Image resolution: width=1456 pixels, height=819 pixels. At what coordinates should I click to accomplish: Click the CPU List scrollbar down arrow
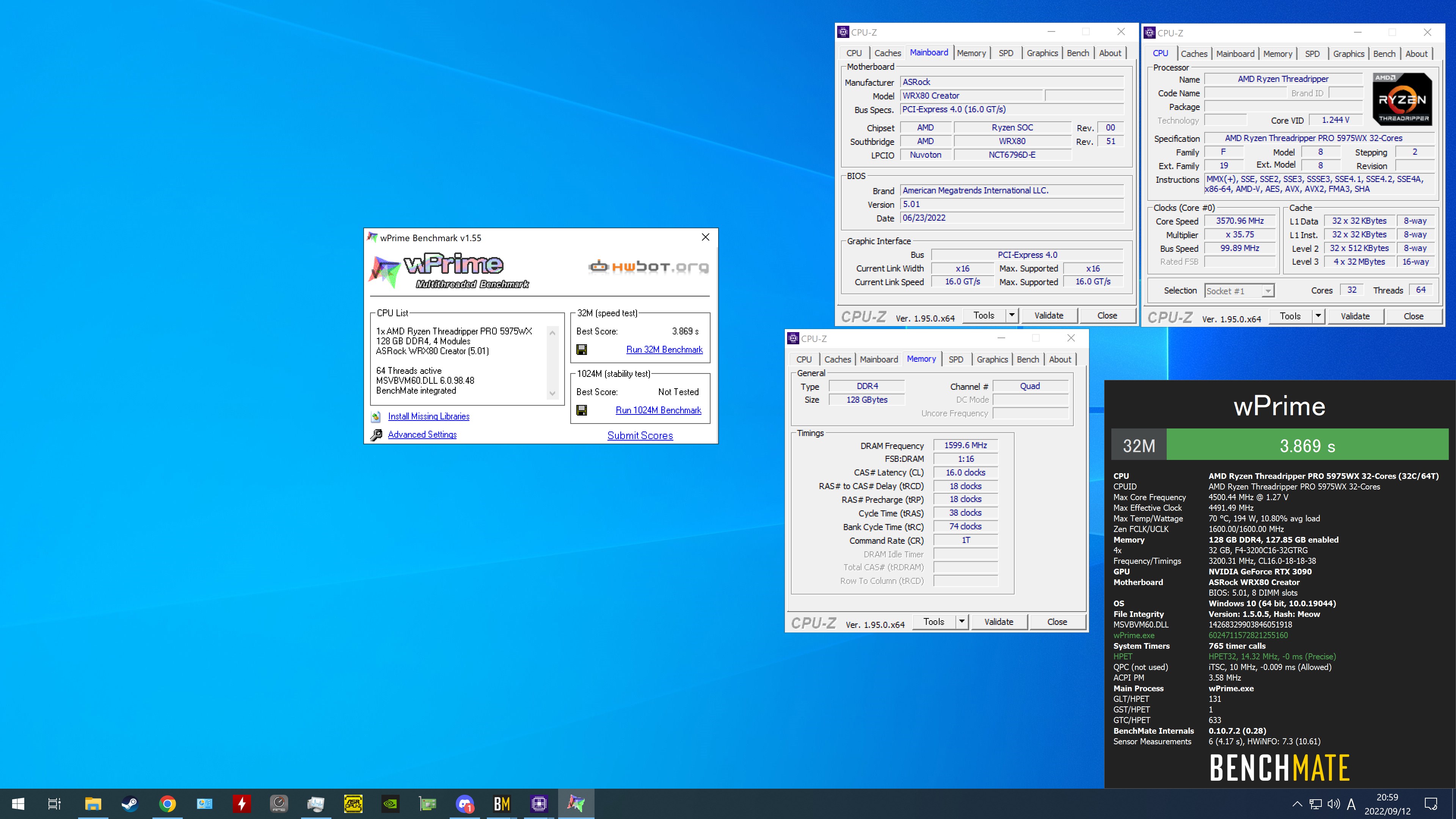pyautogui.click(x=553, y=394)
